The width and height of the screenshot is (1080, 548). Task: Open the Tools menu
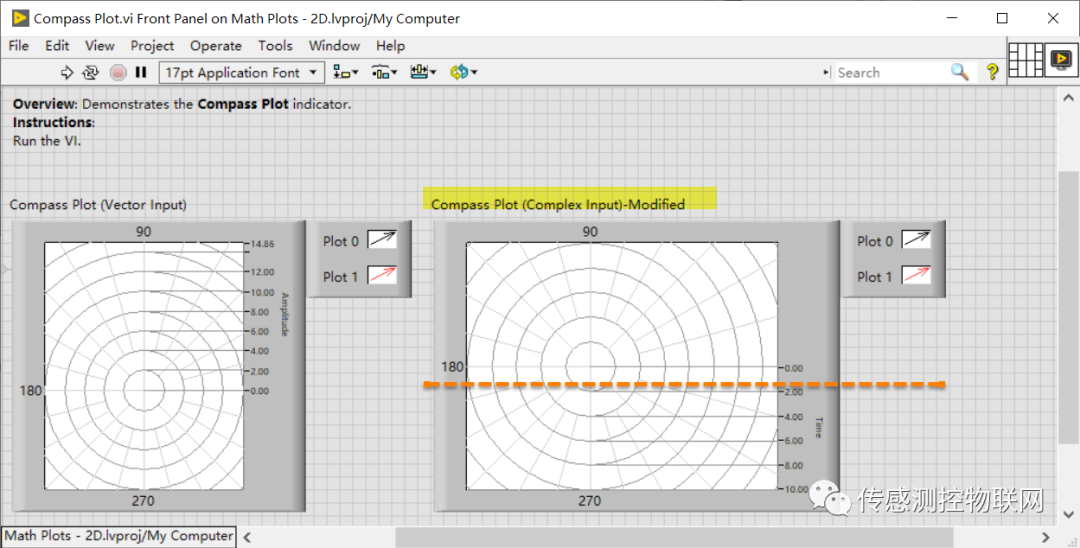pos(275,45)
